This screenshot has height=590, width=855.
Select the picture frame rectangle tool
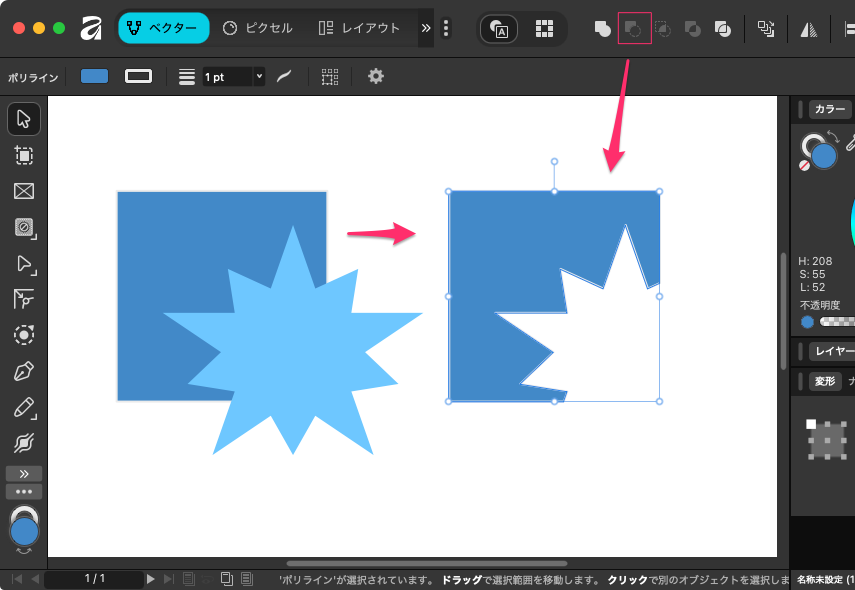pyautogui.click(x=24, y=191)
